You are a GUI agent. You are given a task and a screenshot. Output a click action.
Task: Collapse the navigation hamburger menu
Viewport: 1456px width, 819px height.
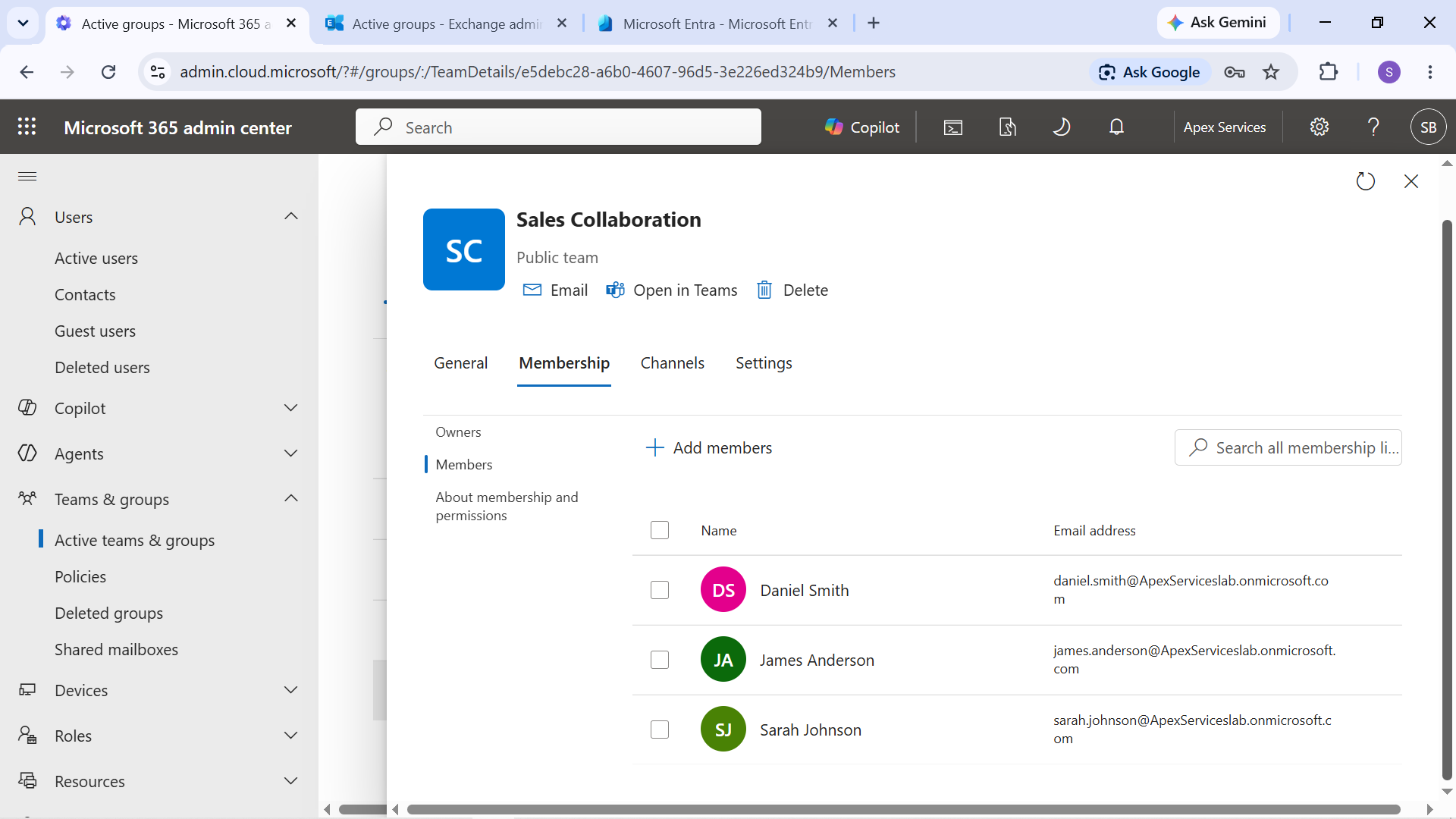[x=27, y=176]
